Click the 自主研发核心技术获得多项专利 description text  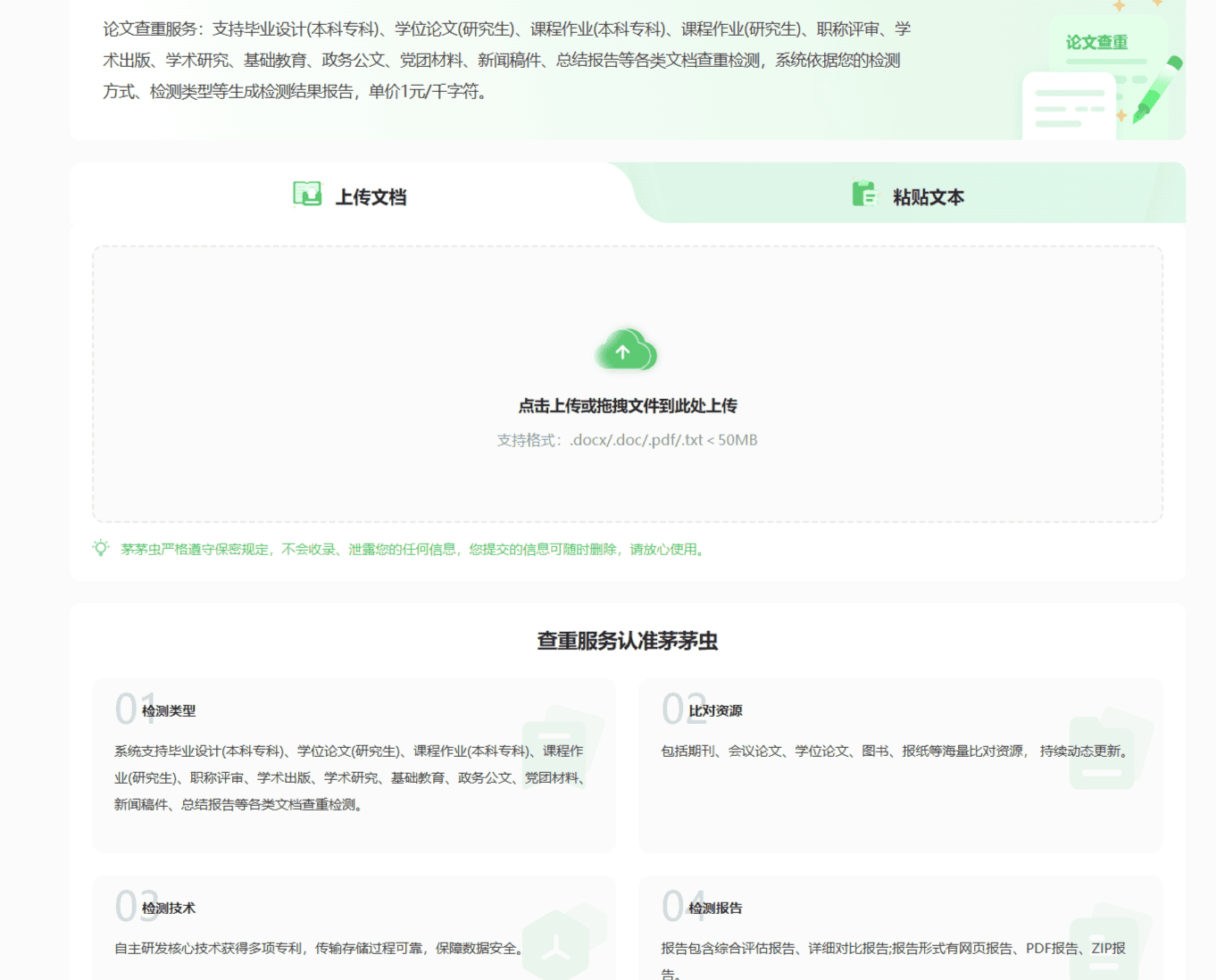tap(321, 949)
